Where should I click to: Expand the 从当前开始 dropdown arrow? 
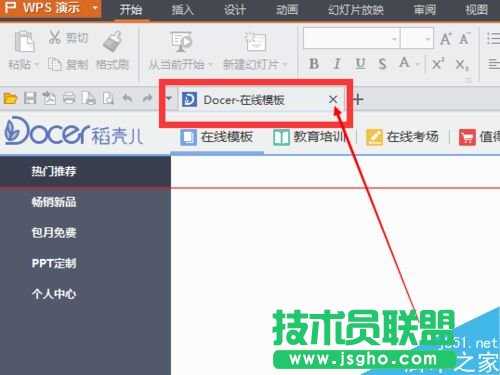coord(210,64)
